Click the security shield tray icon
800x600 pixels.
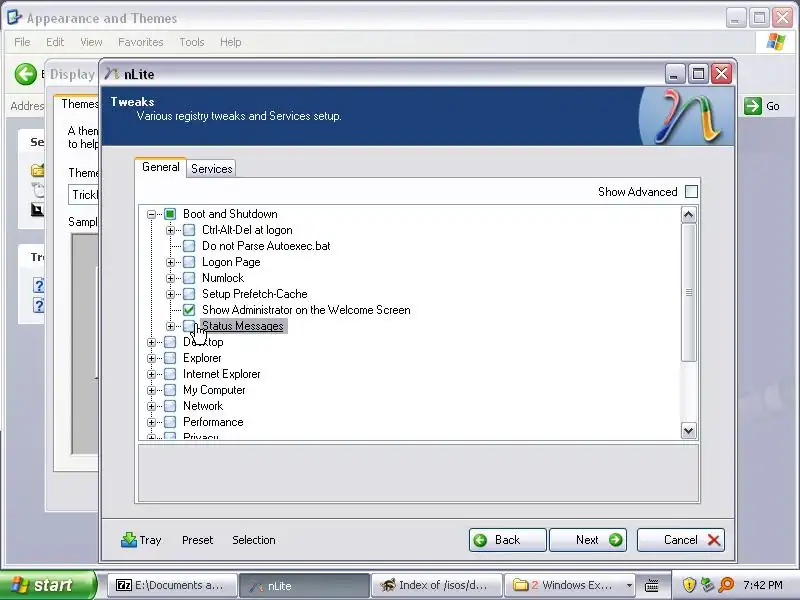pos(689,585)
